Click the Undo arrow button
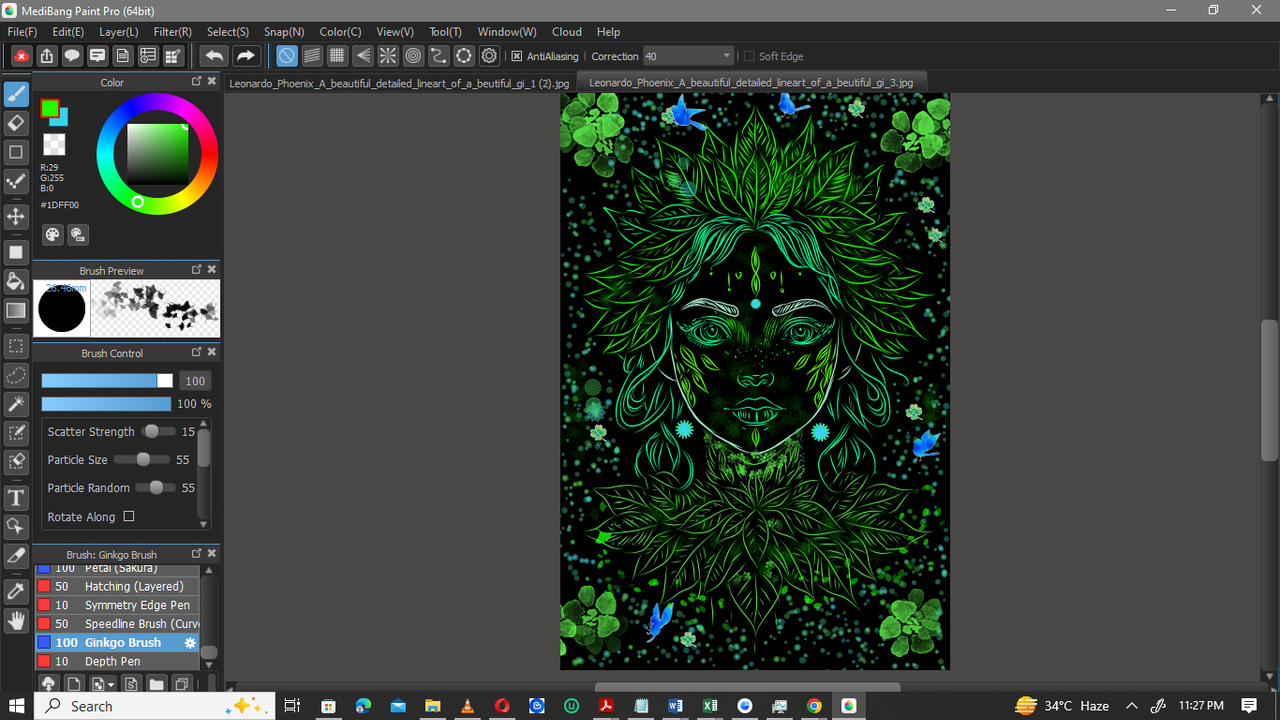This screenshot has width=1280, height=720. click(x=214, y=56)
